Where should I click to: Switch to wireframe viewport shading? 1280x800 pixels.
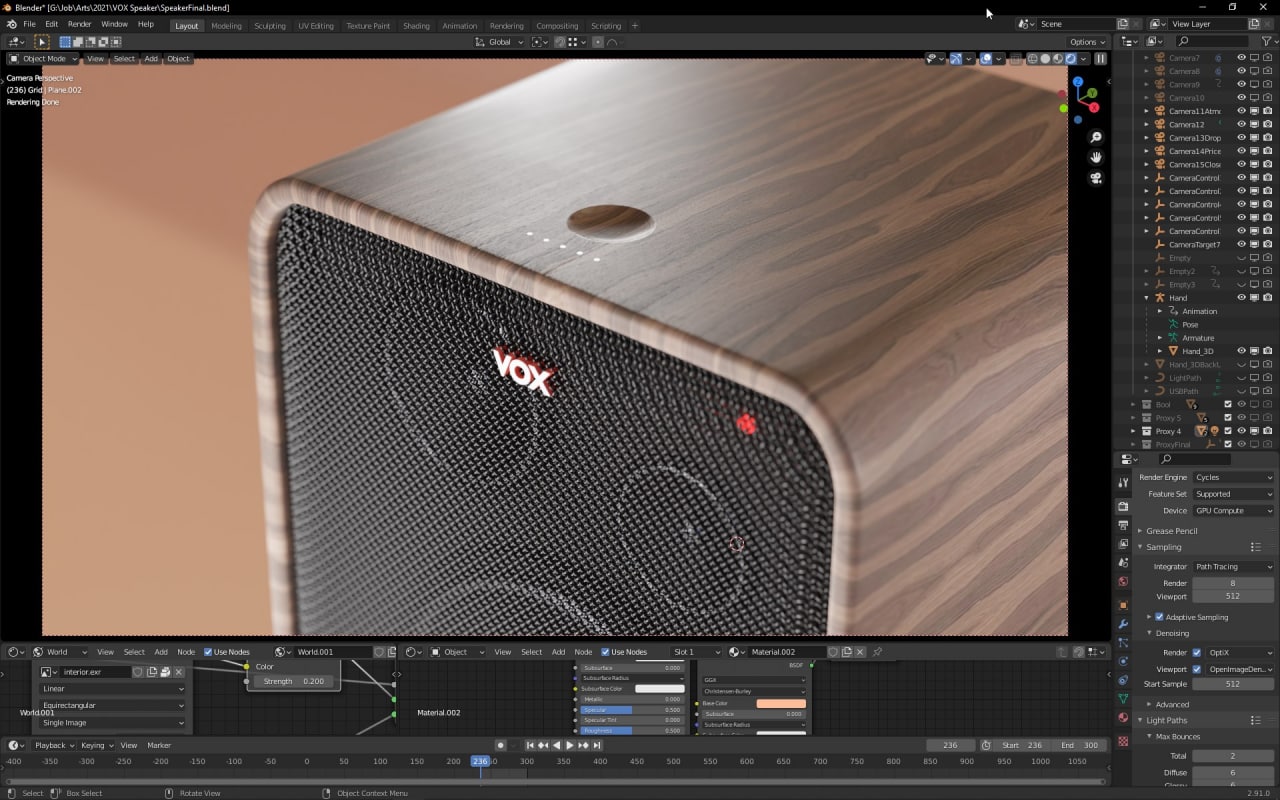pos(1032,58)
